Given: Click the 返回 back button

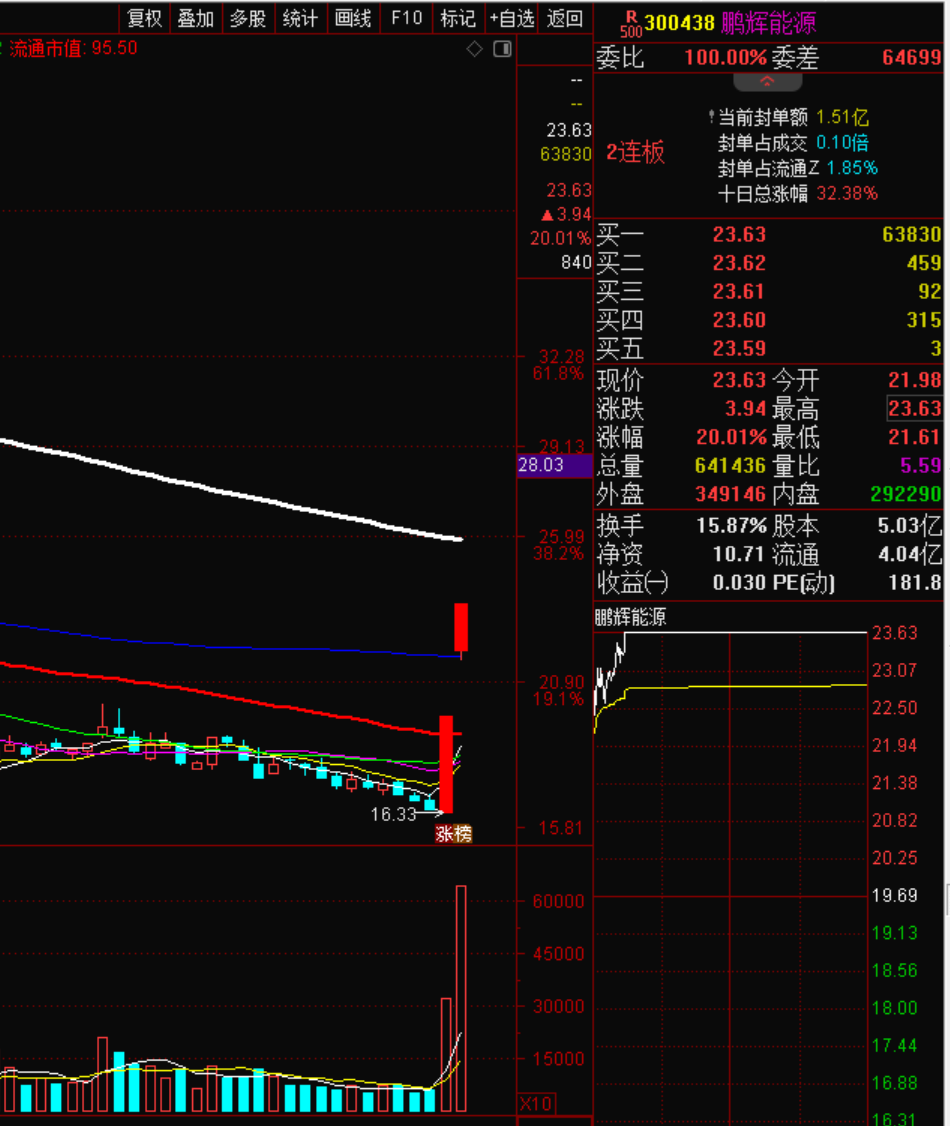Looking at the screenshot, I should [x=566, y=18].
